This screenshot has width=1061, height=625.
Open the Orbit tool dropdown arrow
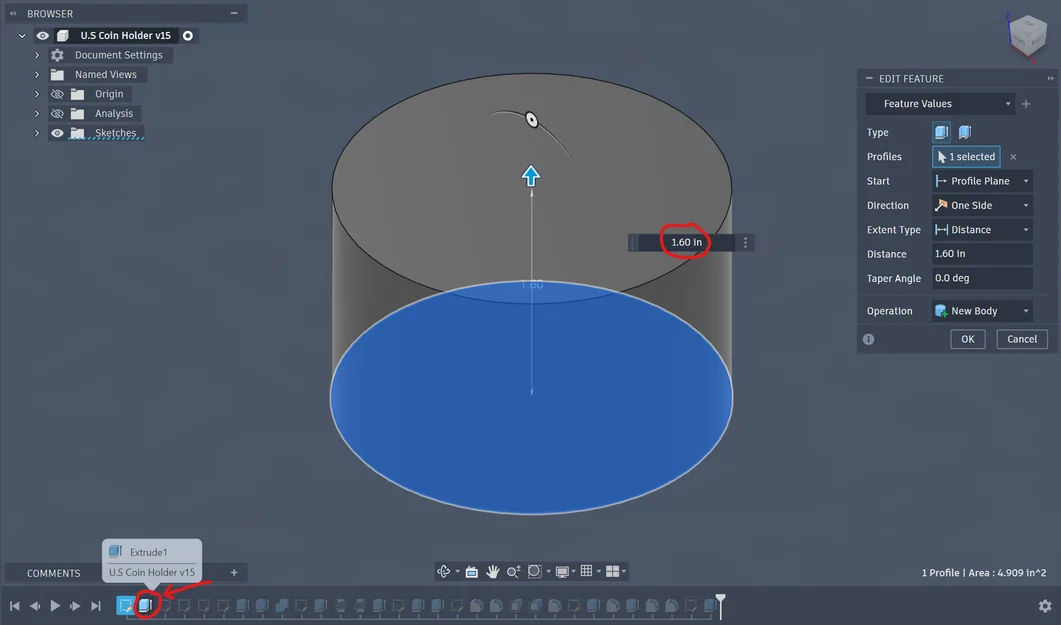click(457, 572)
